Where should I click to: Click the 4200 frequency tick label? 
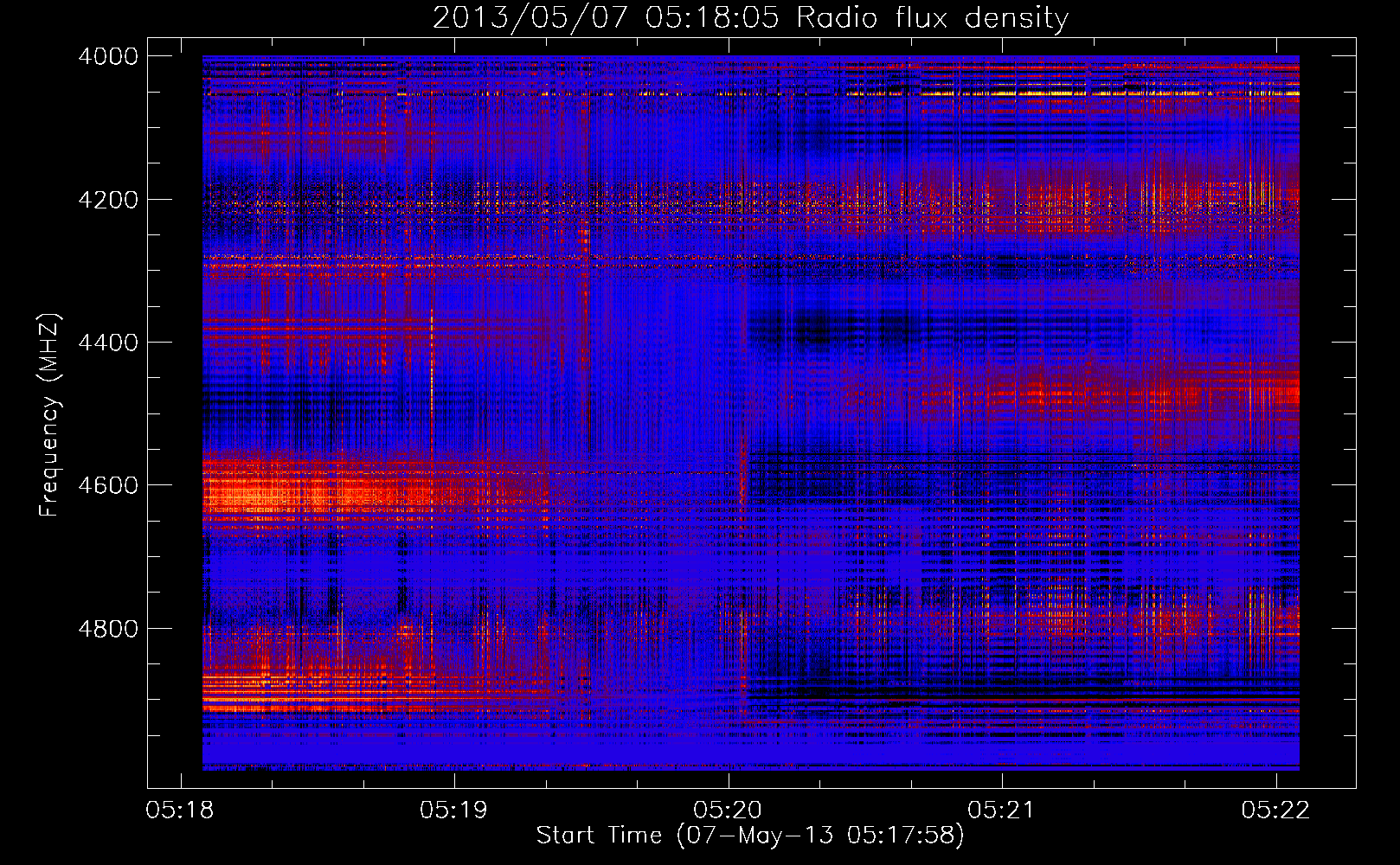tap(108, 200)
